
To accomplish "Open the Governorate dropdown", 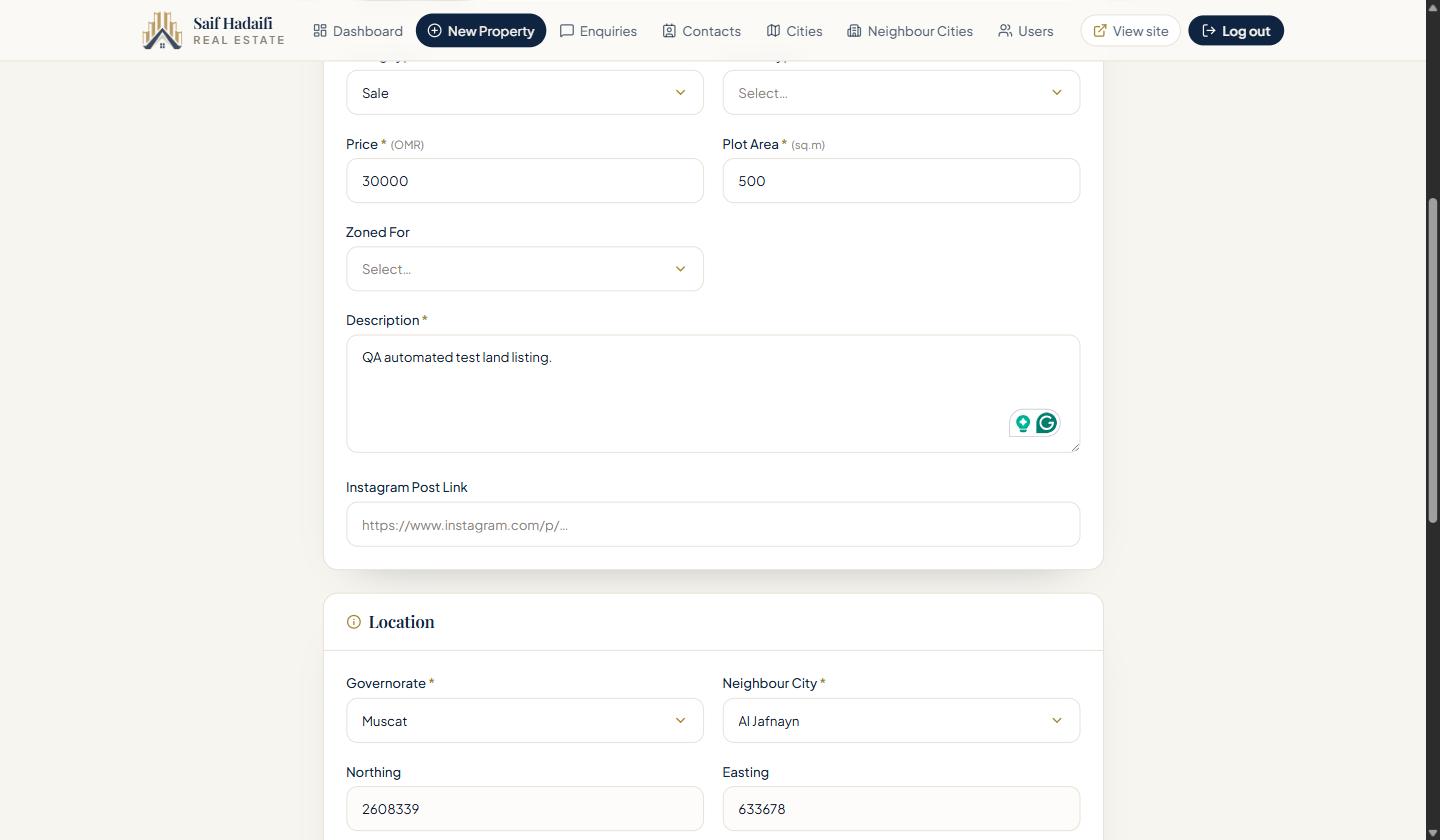I will [x=525, y=721].
